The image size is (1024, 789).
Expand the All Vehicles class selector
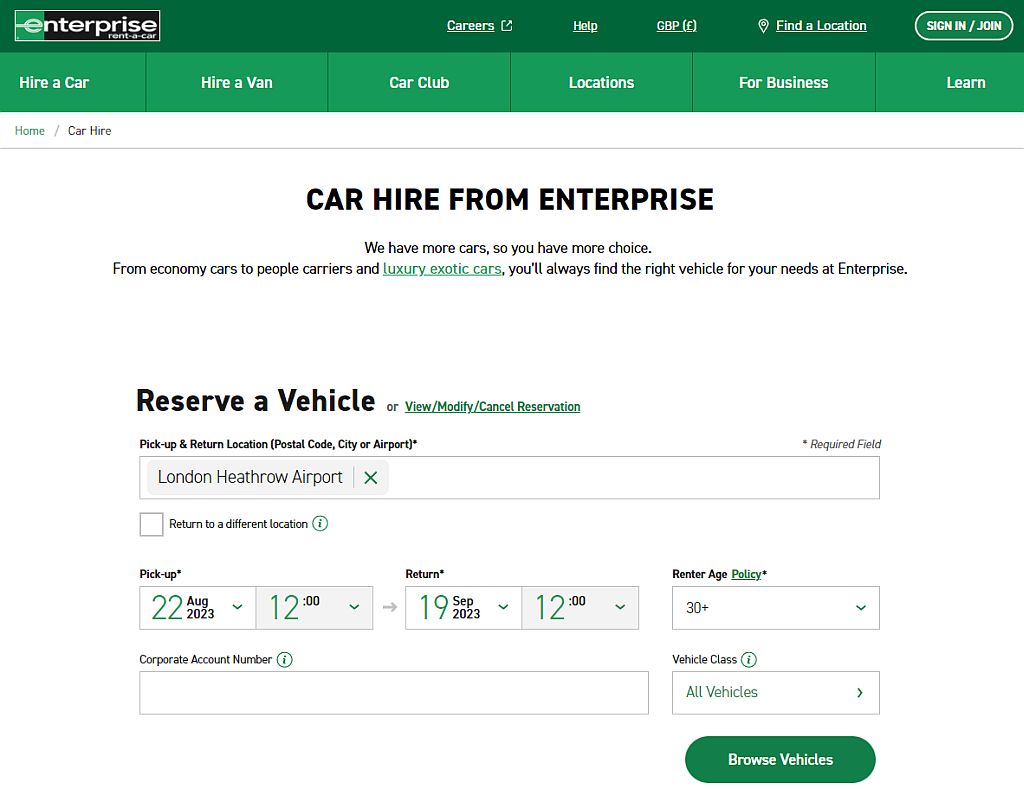775,692
